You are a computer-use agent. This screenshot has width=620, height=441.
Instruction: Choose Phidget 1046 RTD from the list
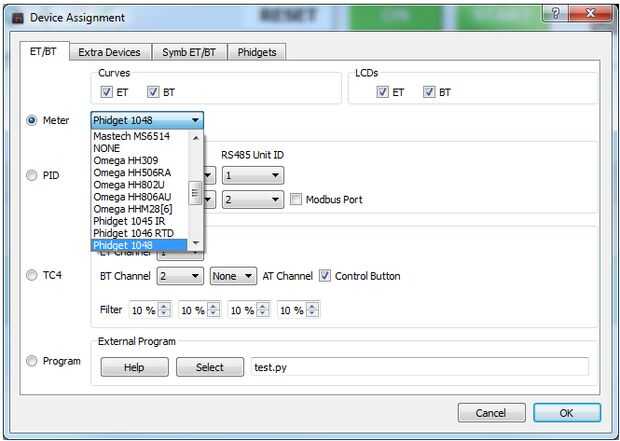point(140,233)
